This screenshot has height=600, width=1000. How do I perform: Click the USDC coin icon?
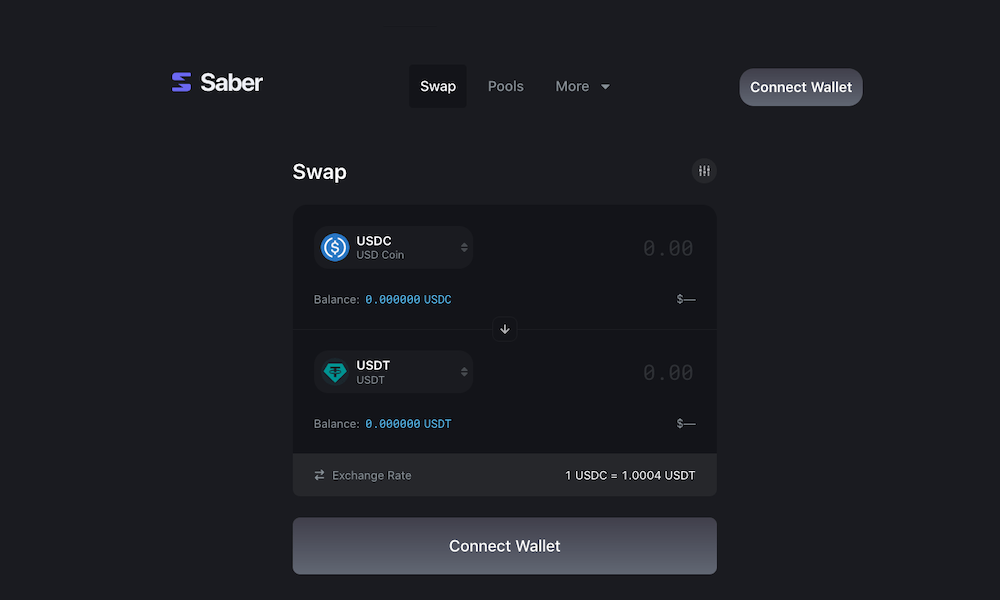(x=335, y=247)
